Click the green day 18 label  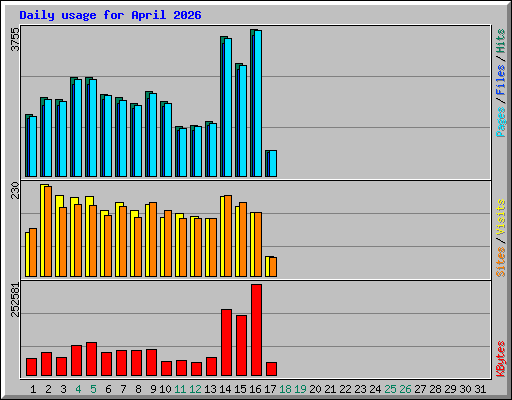(285, 389)
